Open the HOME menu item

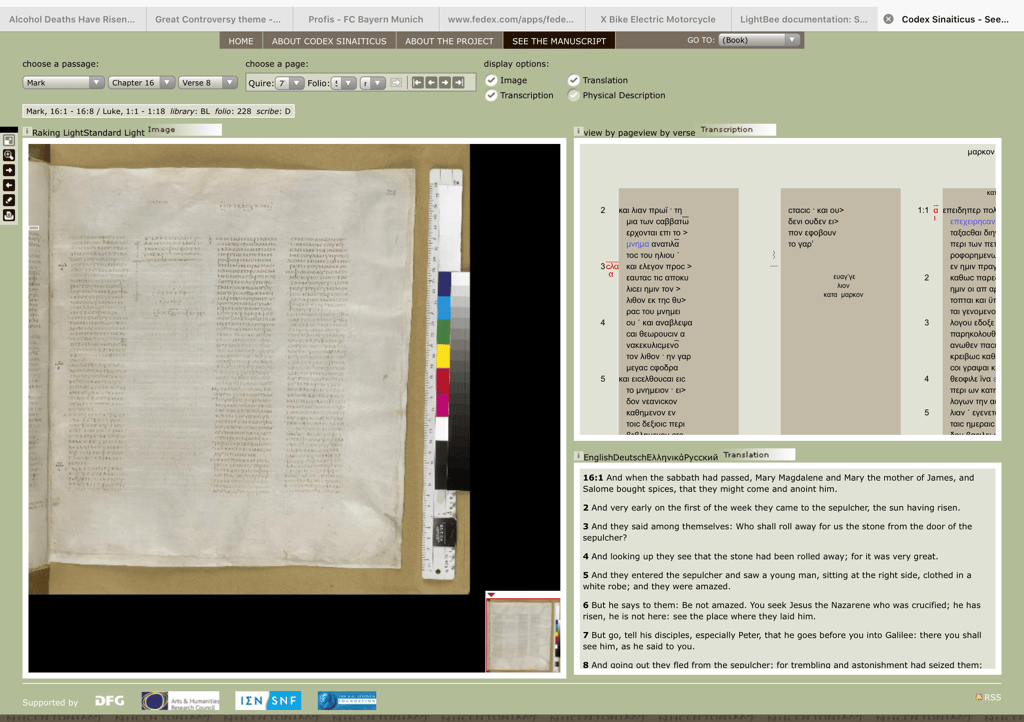coord(241,40)
